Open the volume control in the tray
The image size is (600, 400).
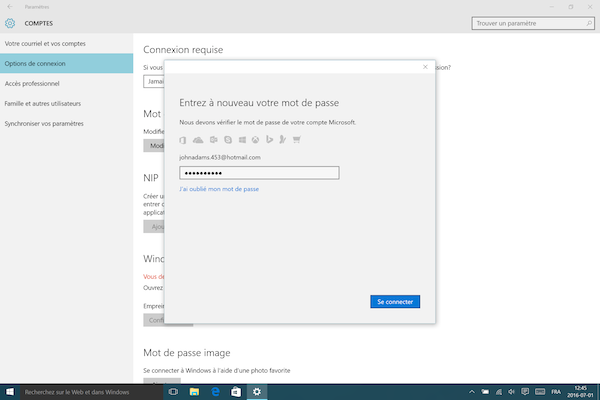512,392
